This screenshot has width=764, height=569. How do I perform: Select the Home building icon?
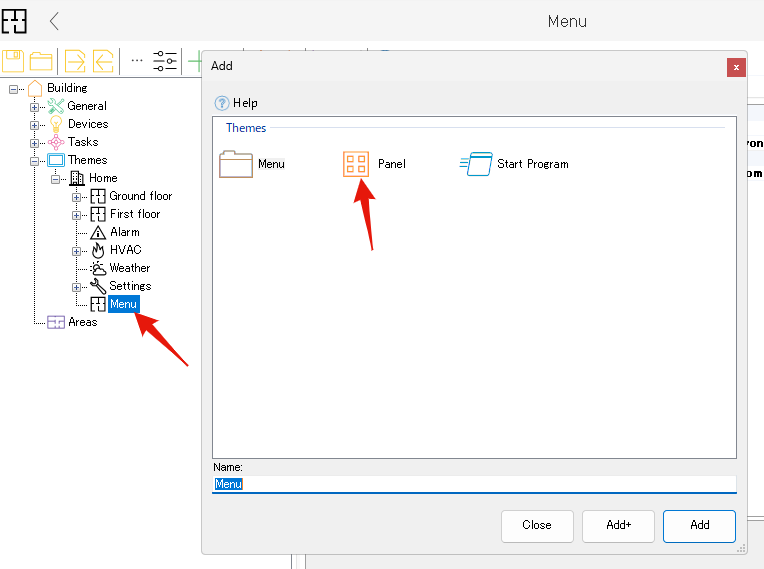point(76,178)
